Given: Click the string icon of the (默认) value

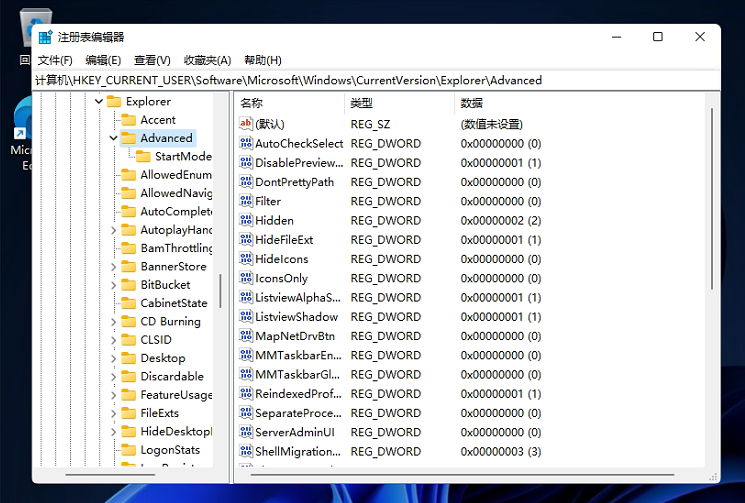Looking at the screenshot, I should [x=246, y=123].
